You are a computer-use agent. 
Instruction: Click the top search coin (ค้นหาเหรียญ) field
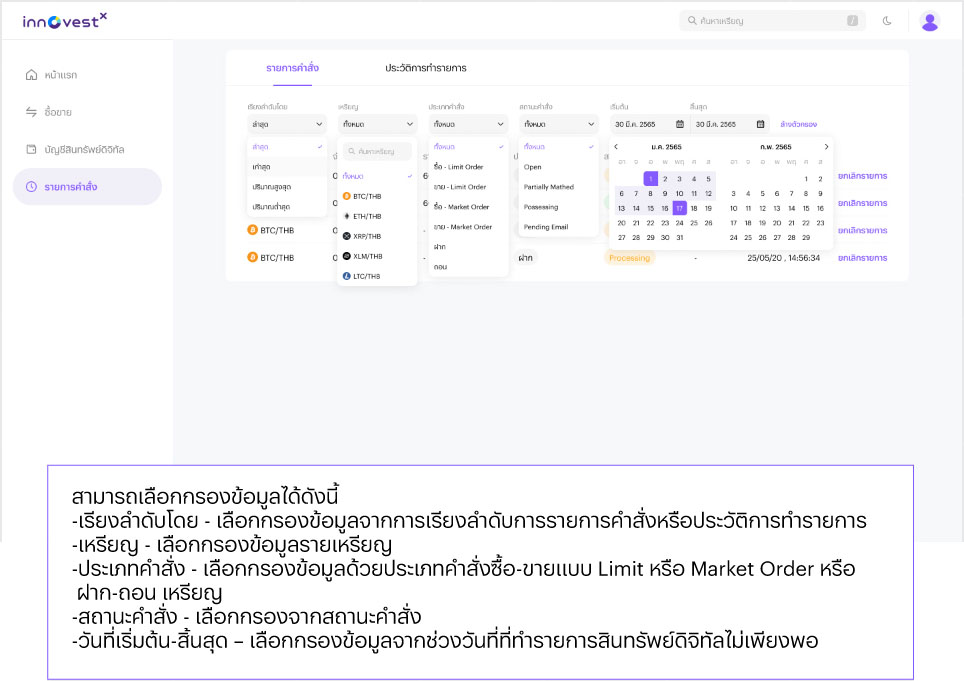tap(772, 20)
